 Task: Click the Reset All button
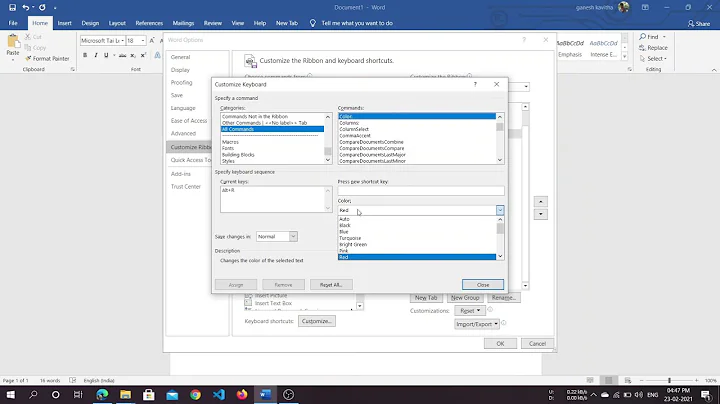(331, 285)
